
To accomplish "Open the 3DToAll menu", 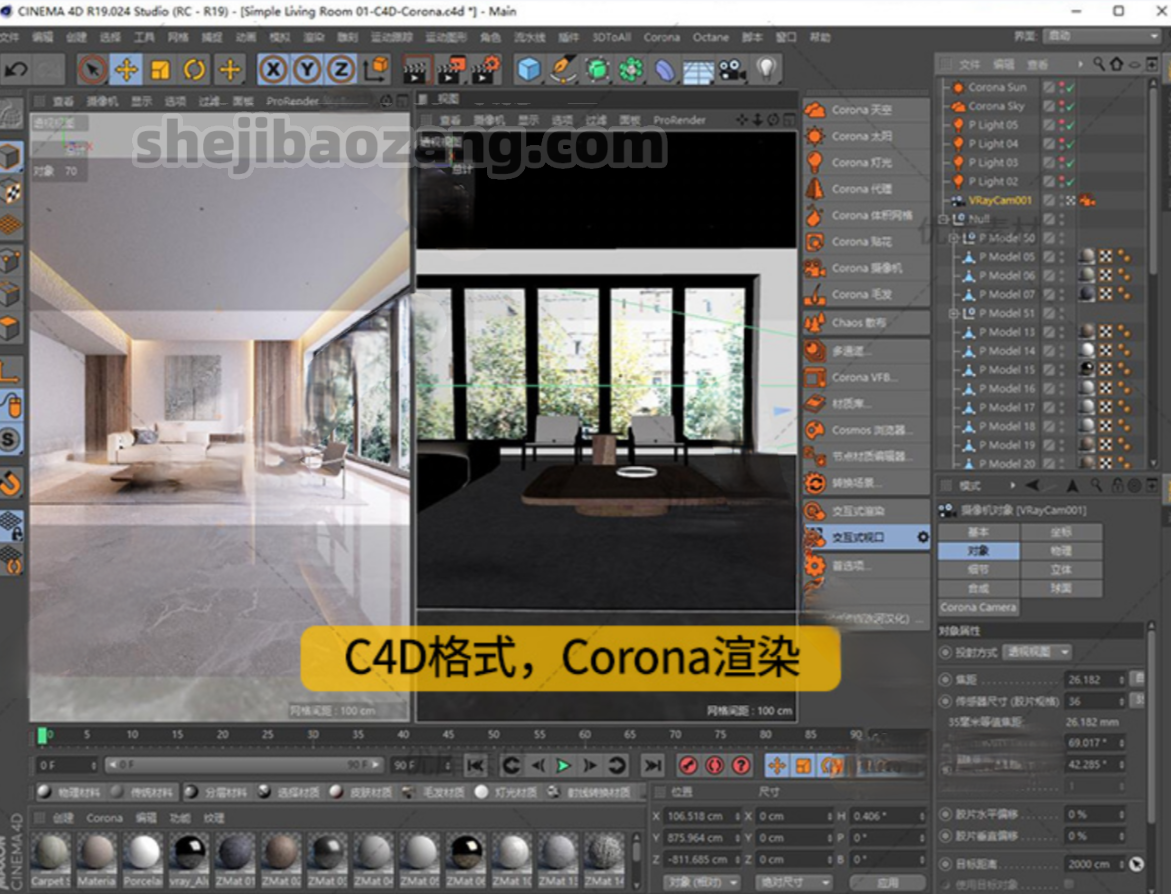I will click(x=612, y=37).
